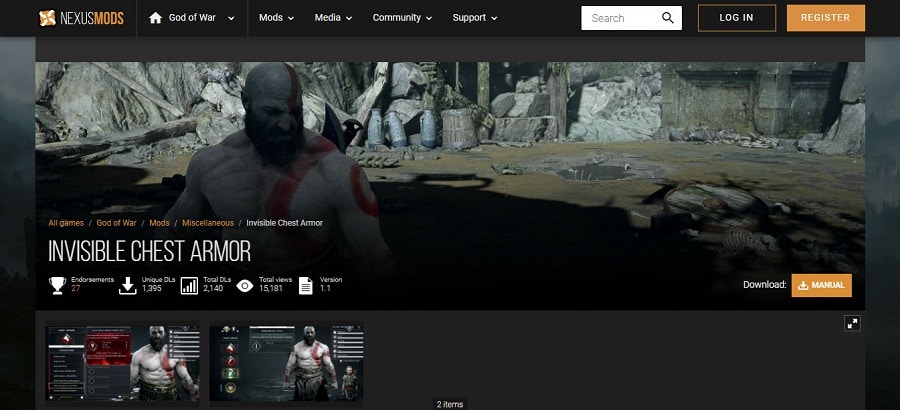The width and height of the screenshot is (900, 410).
Task: Download the mod with Manual button
Action: [x=821, y=285]
